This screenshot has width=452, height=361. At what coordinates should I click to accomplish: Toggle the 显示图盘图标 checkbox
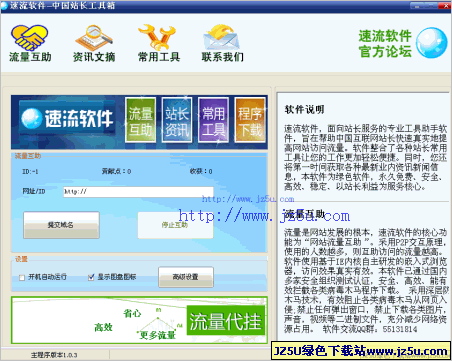pyautogui.click(x=91, y=277)
